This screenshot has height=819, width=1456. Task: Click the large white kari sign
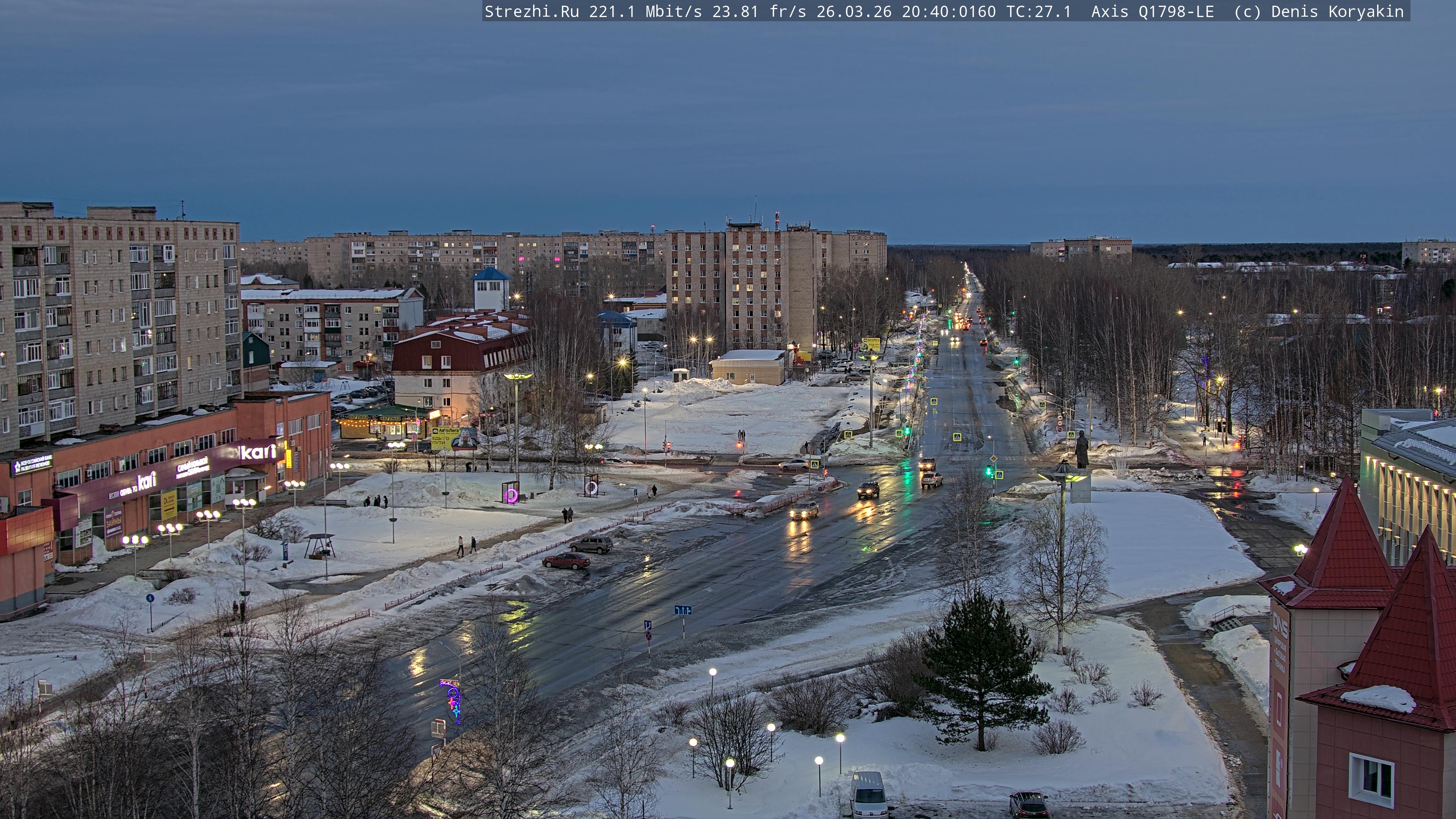[x=258, y=452]
